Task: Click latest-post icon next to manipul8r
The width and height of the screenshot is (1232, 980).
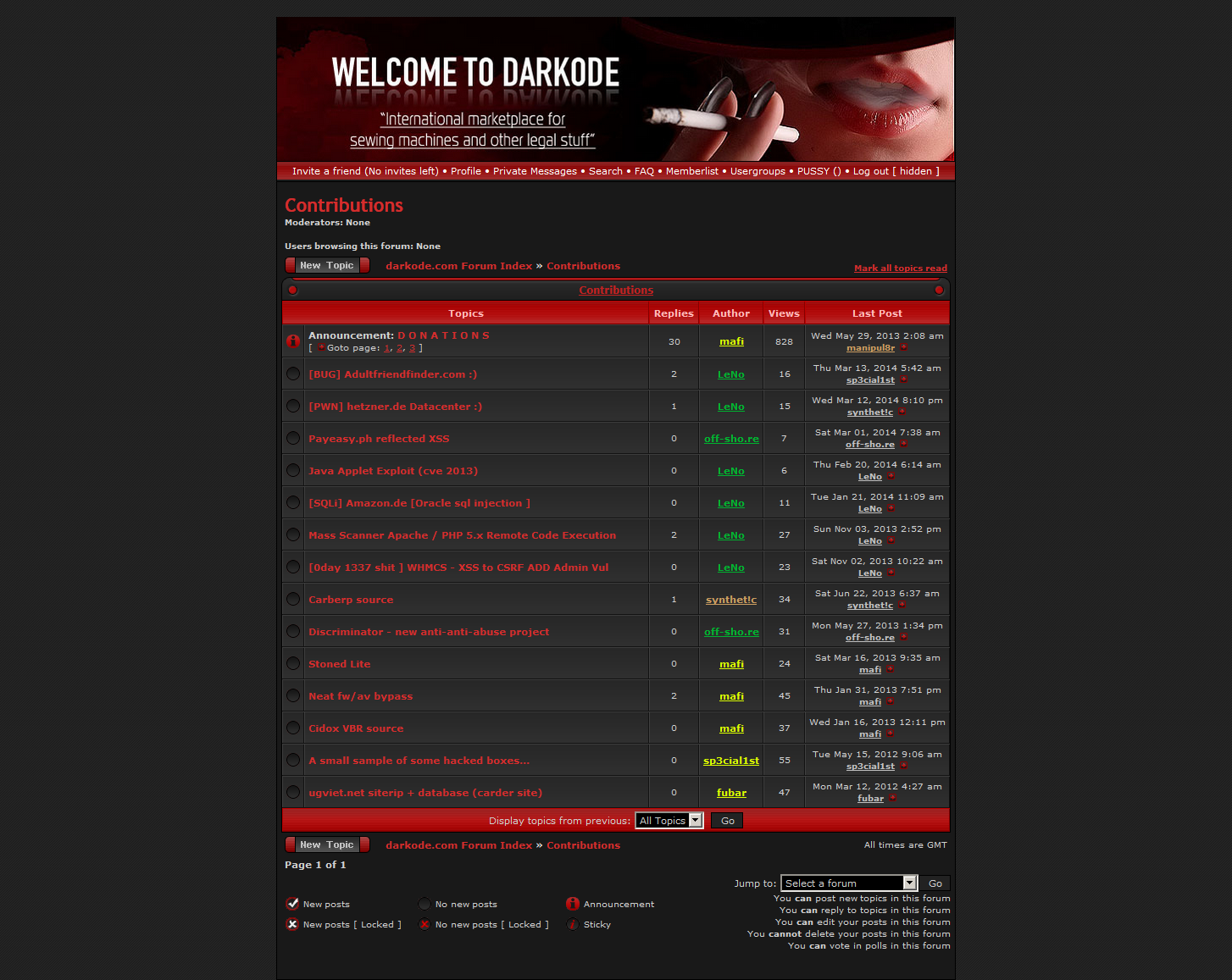Action: (904, 347)
